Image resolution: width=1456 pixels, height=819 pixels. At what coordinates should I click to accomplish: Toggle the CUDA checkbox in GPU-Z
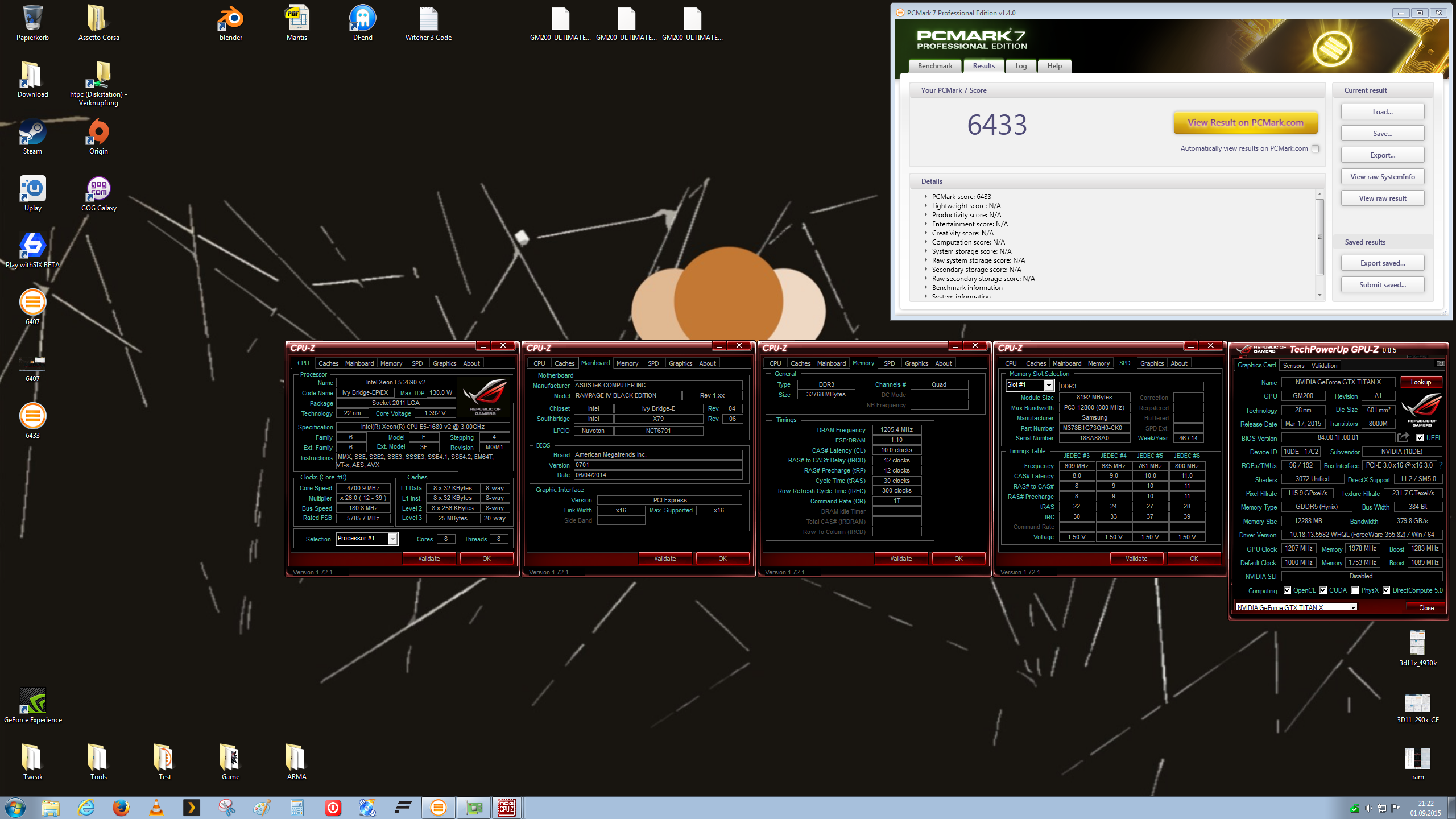(1323, 590)
